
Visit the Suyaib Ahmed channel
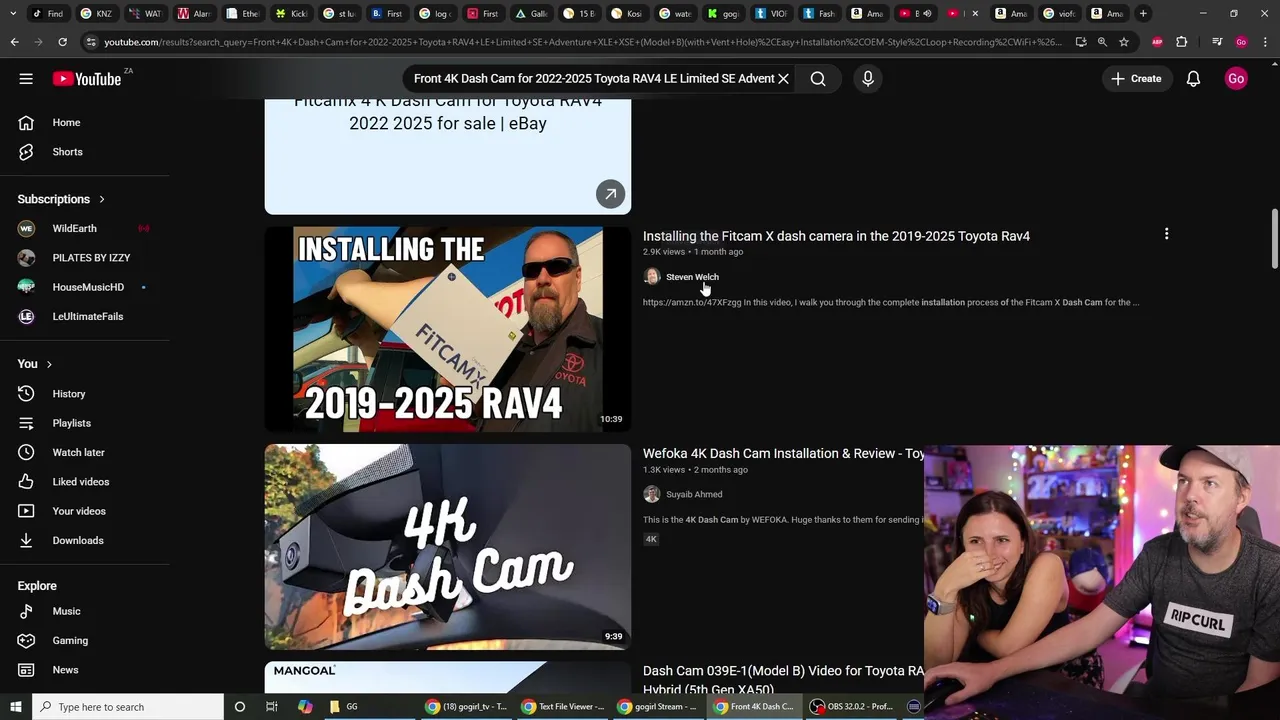pos(694,494)
